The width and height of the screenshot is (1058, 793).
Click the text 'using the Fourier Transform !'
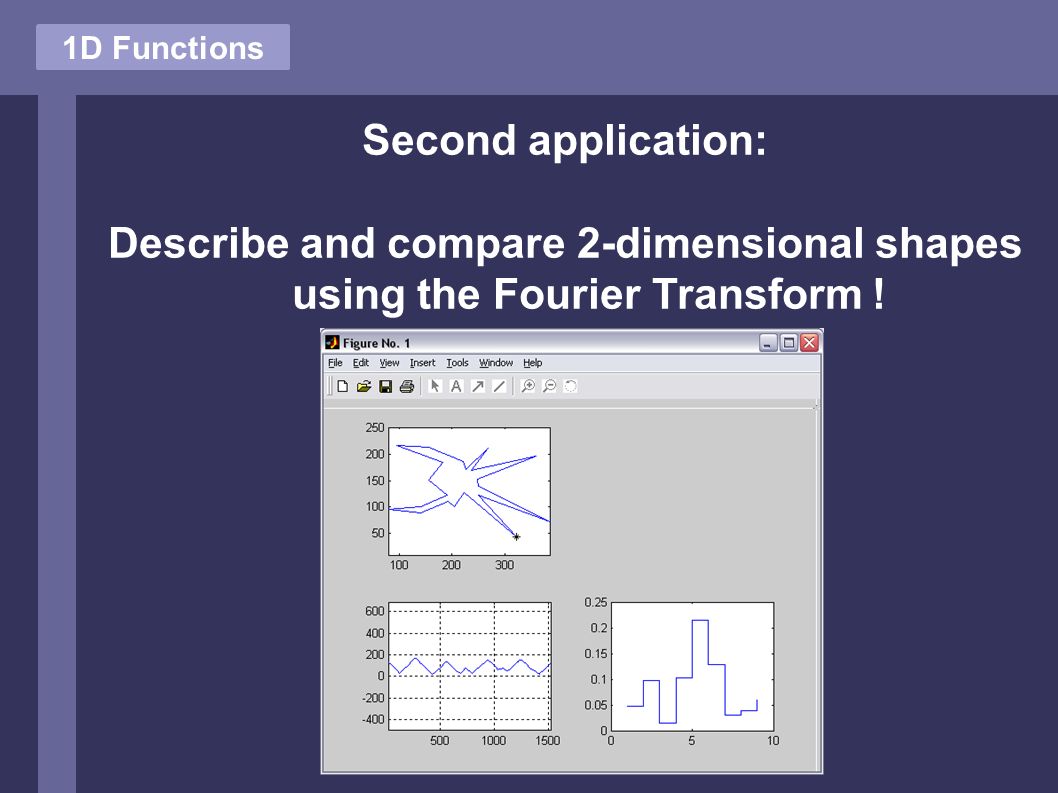(x=588, y=294)
